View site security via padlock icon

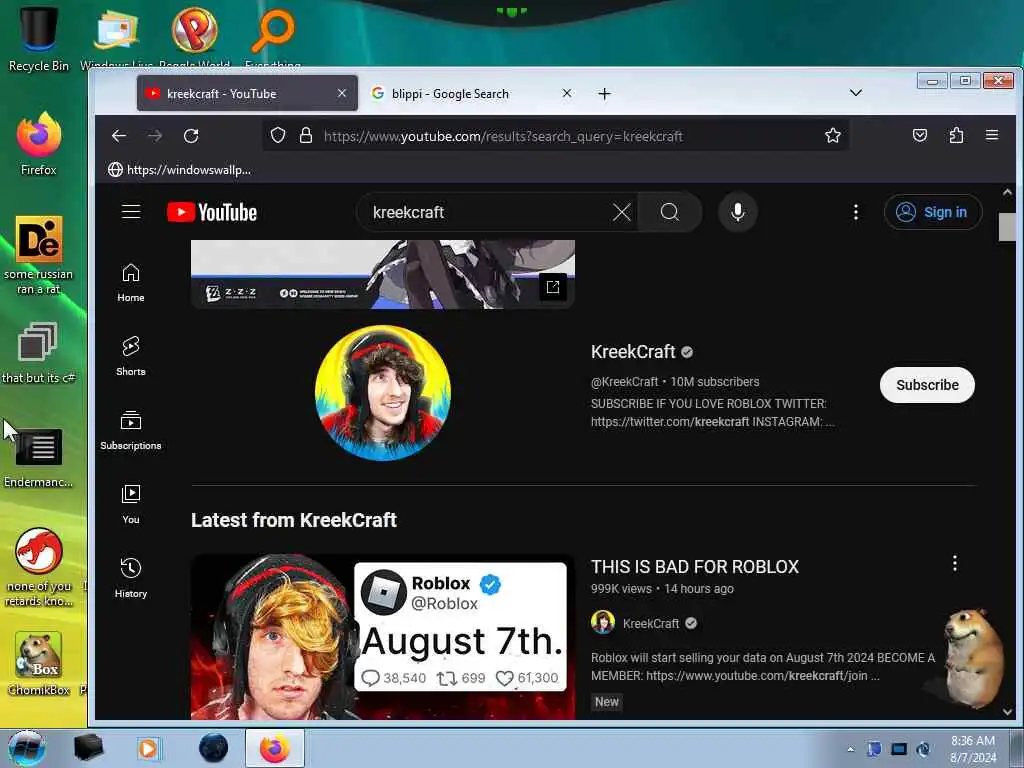(x=306, y=135)
